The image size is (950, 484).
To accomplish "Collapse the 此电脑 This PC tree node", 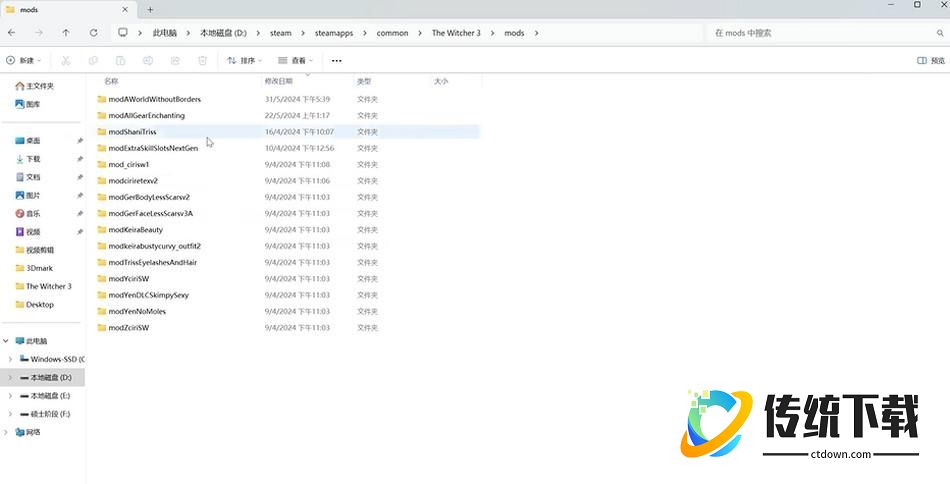I will click(x=6, y=341).
